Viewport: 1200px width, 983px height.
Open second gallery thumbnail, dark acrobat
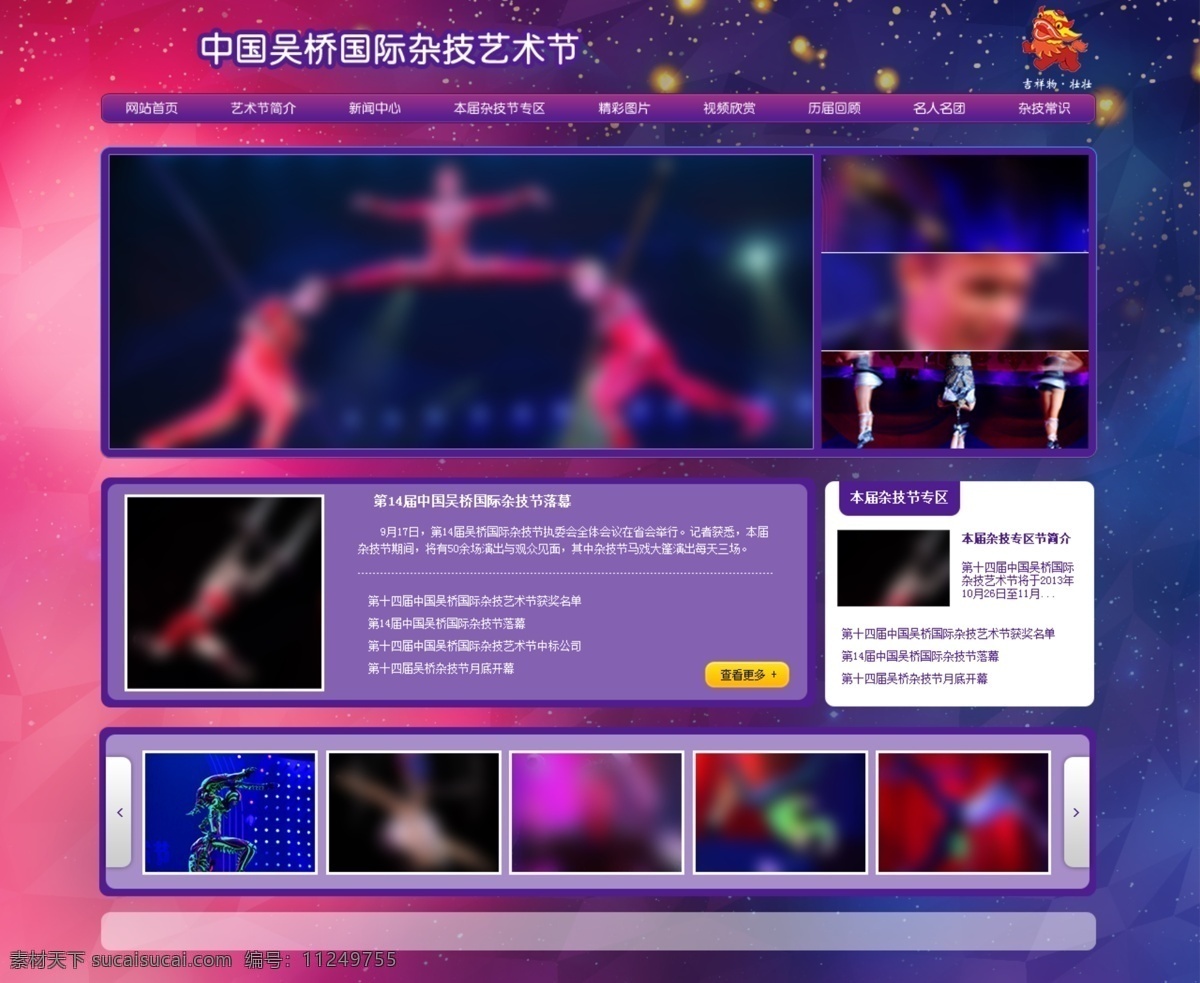(x=413, y=812)
